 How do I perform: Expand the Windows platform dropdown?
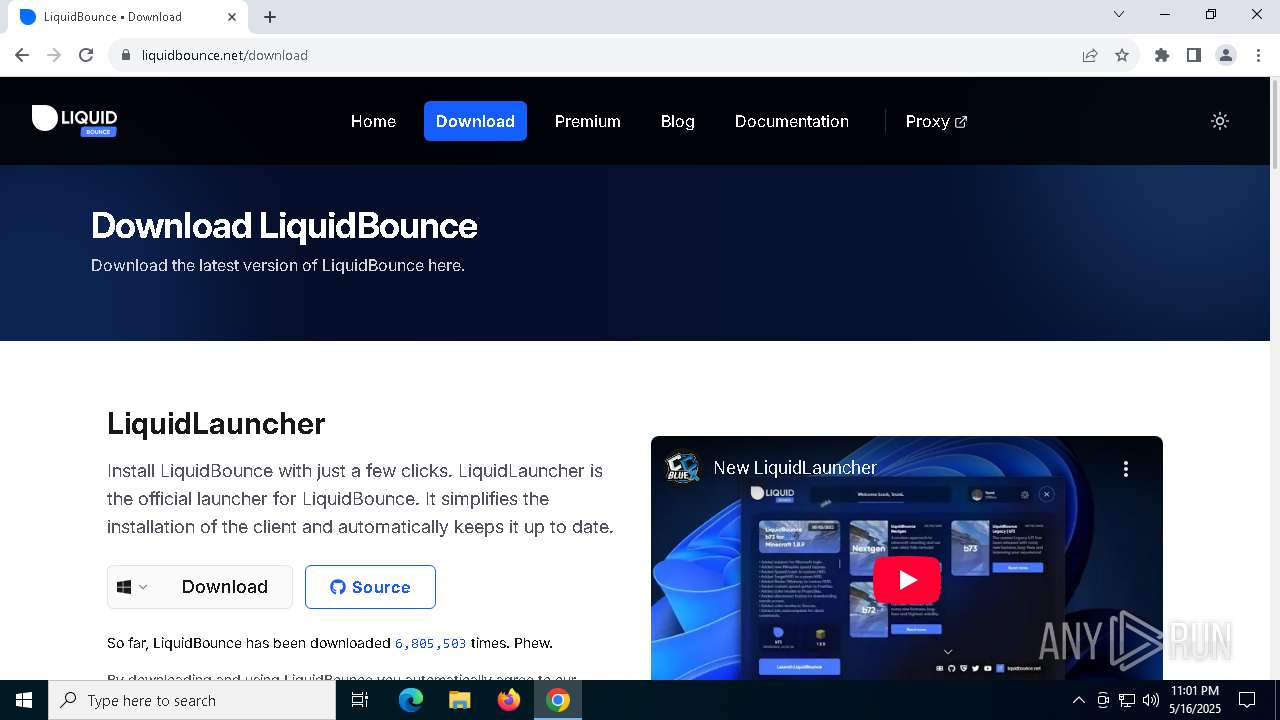pos(132,587)
